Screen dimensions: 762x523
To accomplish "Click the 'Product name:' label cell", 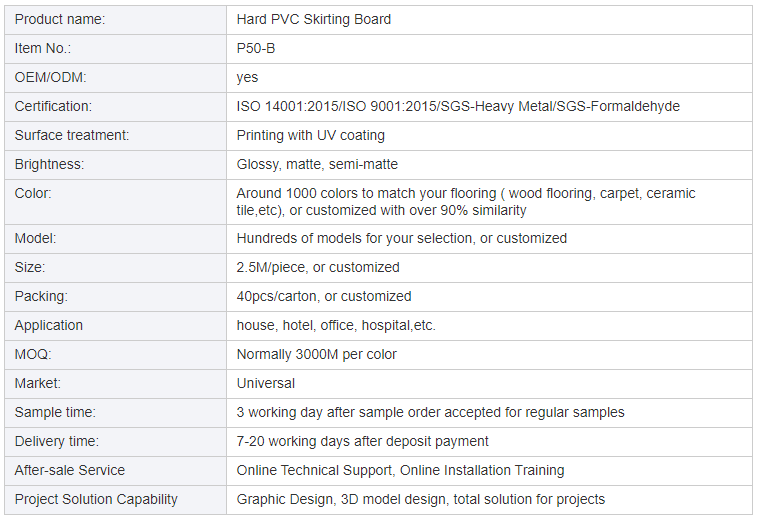I will click(x=60, y=19).
